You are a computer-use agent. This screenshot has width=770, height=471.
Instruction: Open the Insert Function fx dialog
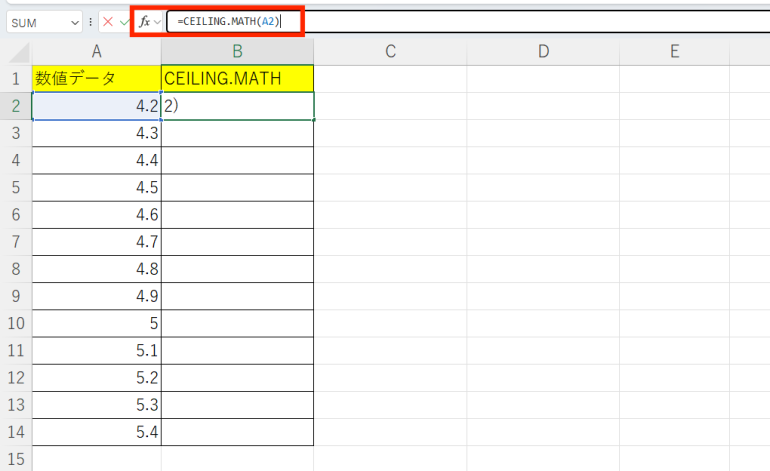click(x=144, y=21)
